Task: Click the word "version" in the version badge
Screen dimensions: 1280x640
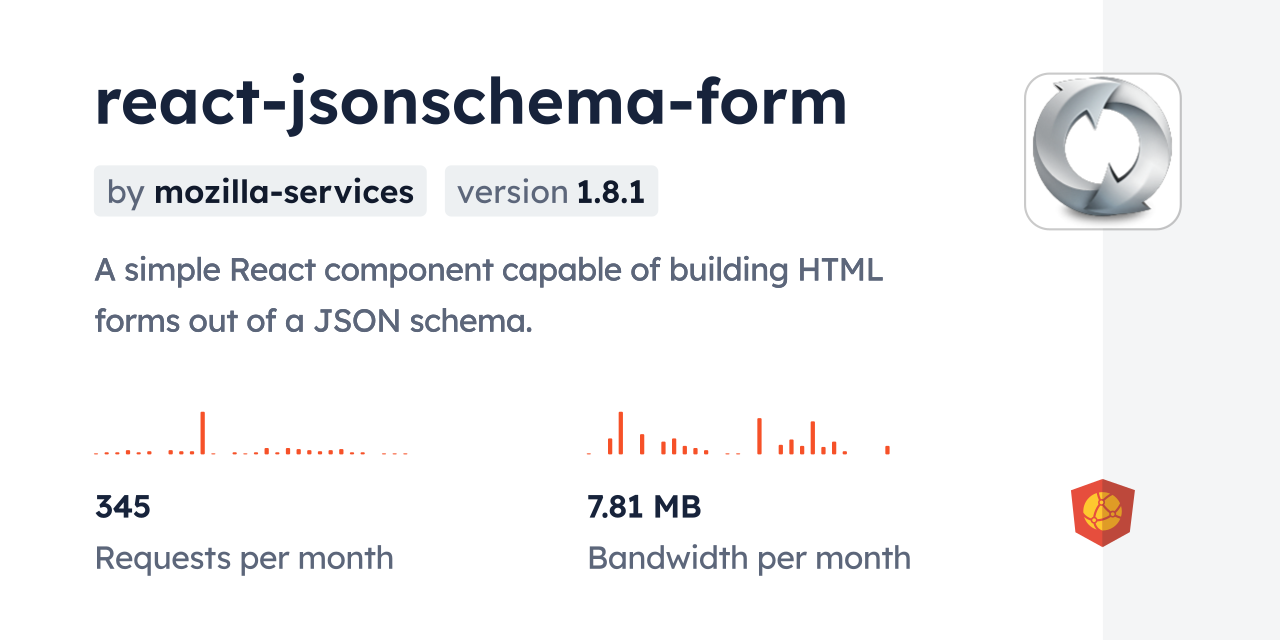Action: point(512,192)
